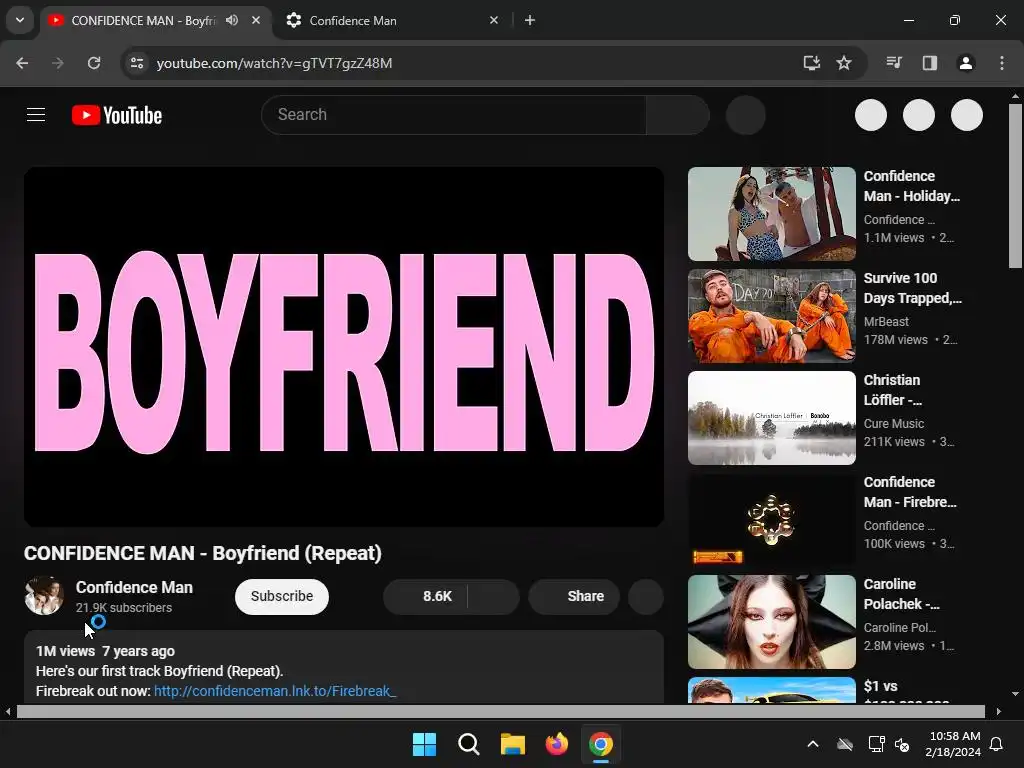This screenshot has height=768, width=1024.
Task: Click Cure Music channel name
Action: [893, 423]
